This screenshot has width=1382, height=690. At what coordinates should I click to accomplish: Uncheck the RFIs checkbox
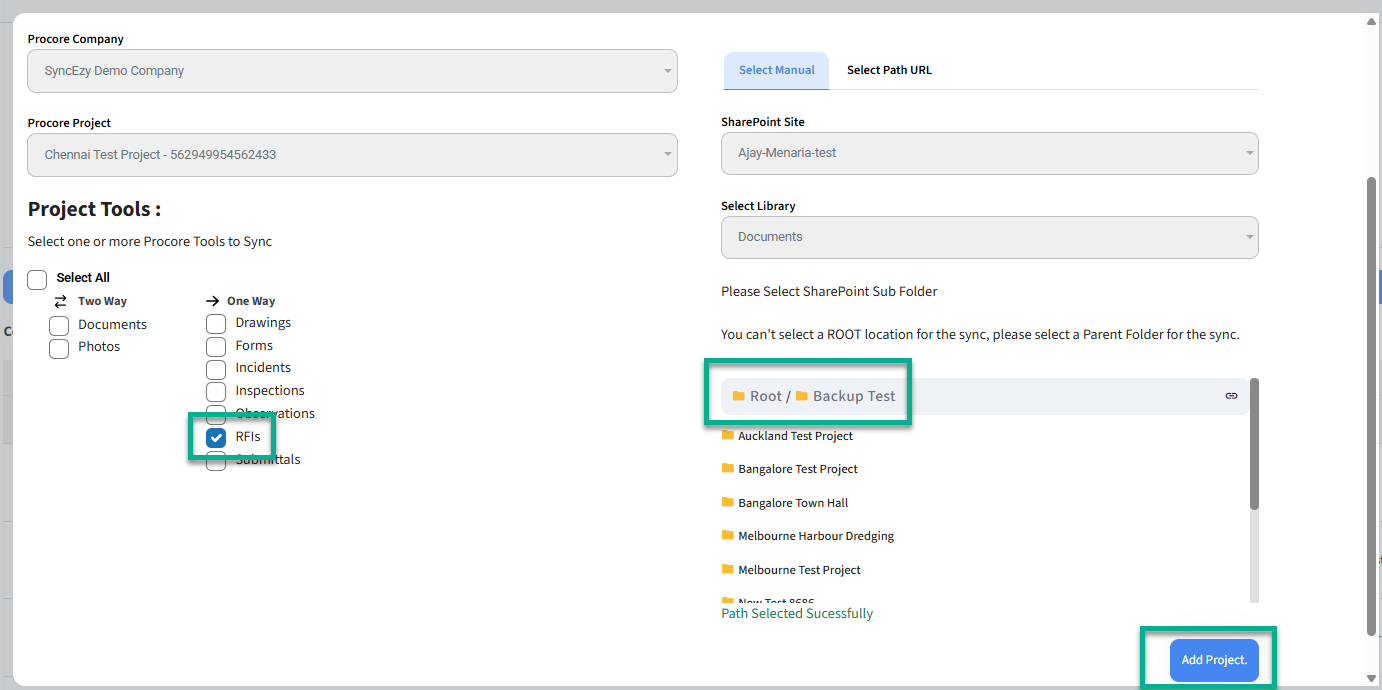[x=216, y=438]
